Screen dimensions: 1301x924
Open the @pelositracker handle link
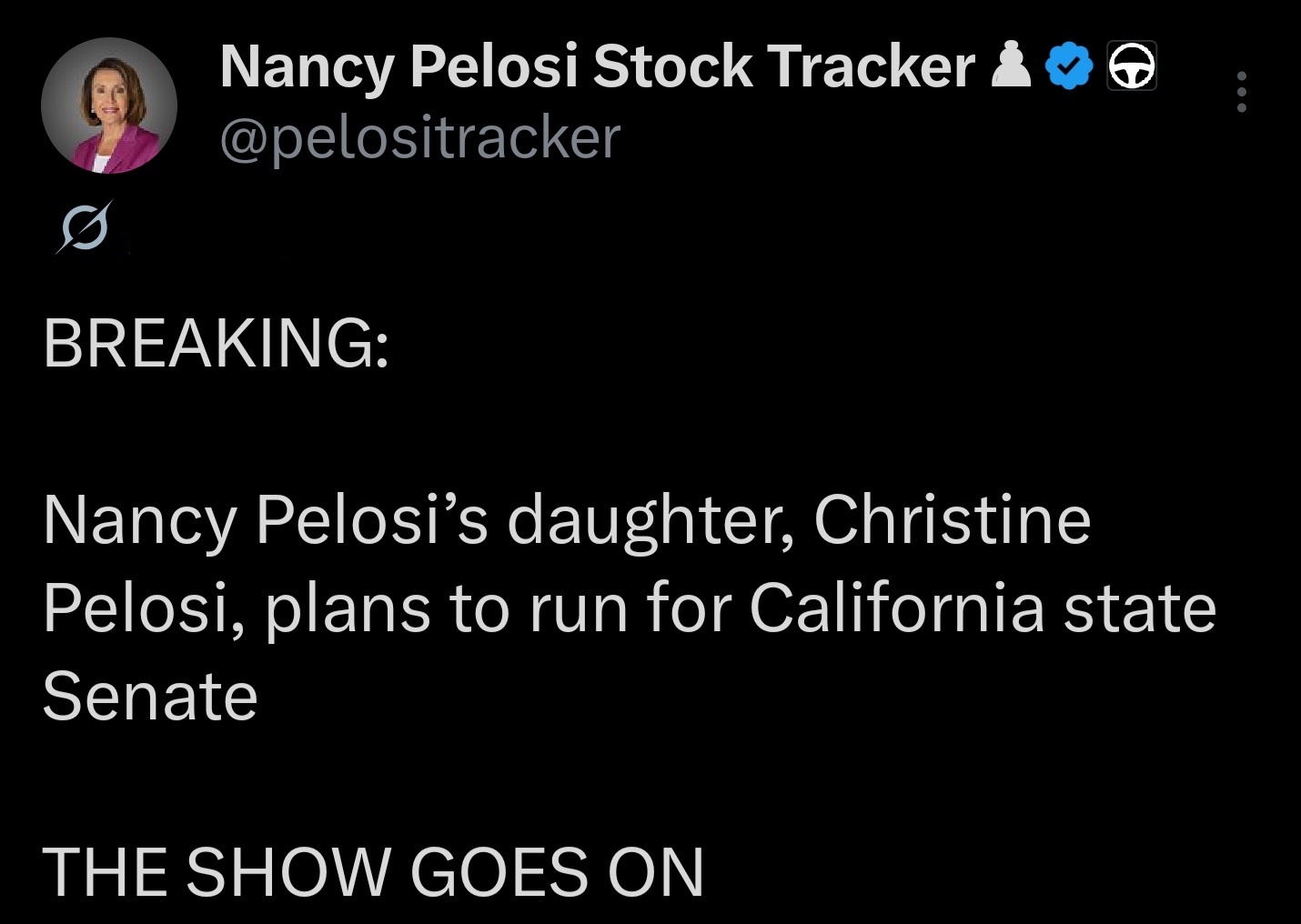[x=420, y=138]
